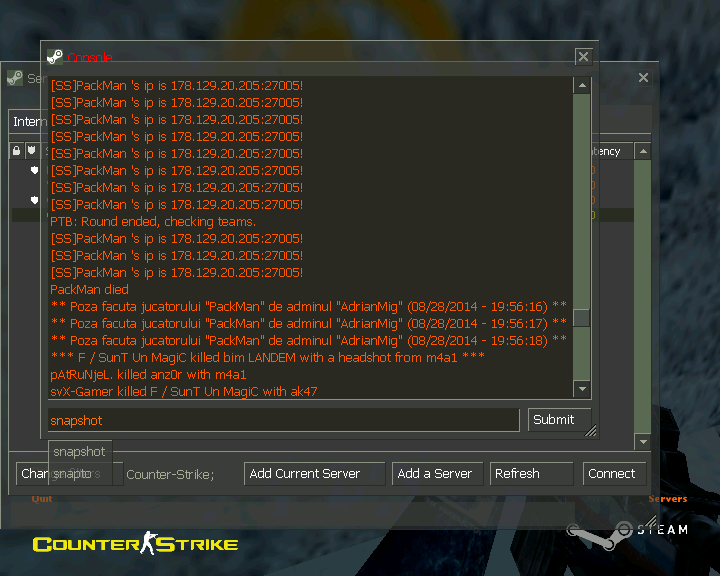Click the Counter-Strike logo at bottom left
The height and width of the screenshot is (576, 720).
135,544
